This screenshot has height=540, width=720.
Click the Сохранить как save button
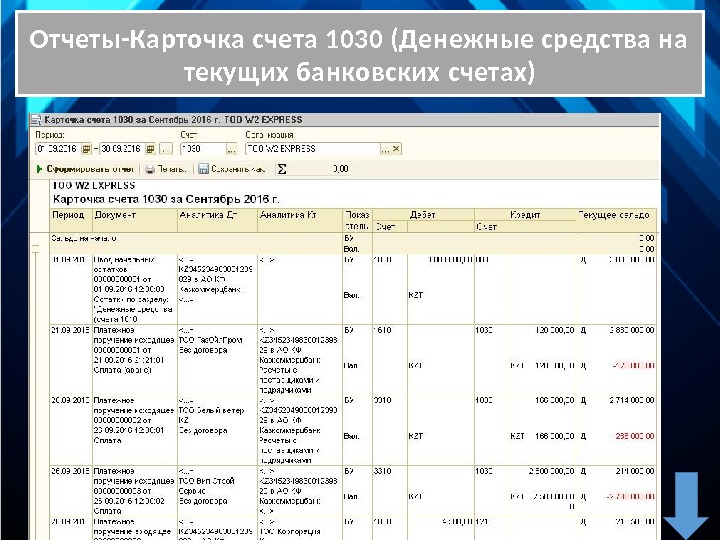pos(232,169)
